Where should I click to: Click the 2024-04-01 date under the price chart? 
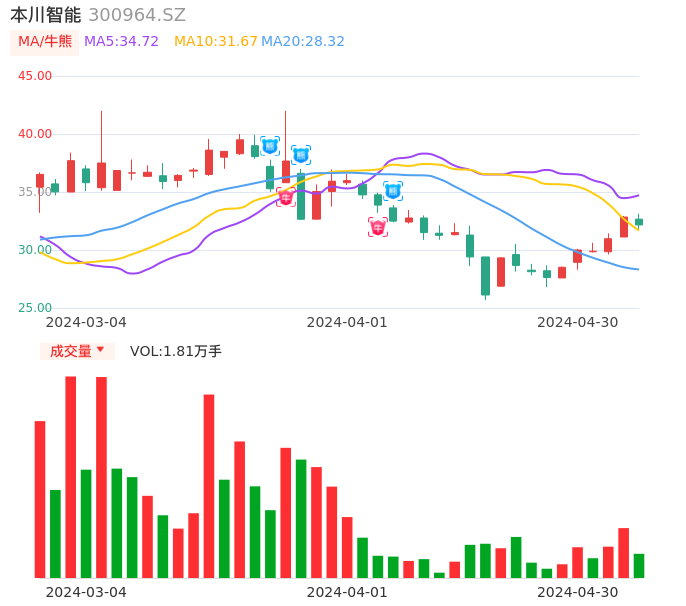click(x=346, y=322)
